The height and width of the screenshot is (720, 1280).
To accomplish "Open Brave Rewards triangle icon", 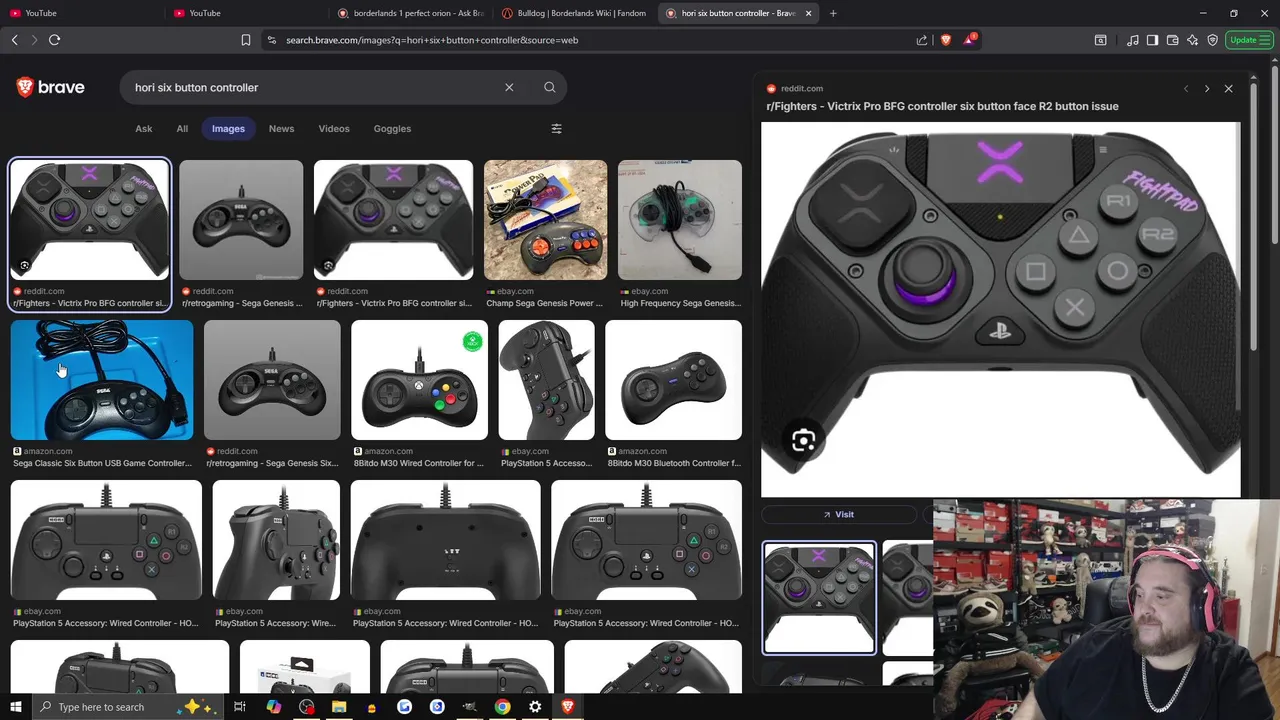I will coord(969,40).
